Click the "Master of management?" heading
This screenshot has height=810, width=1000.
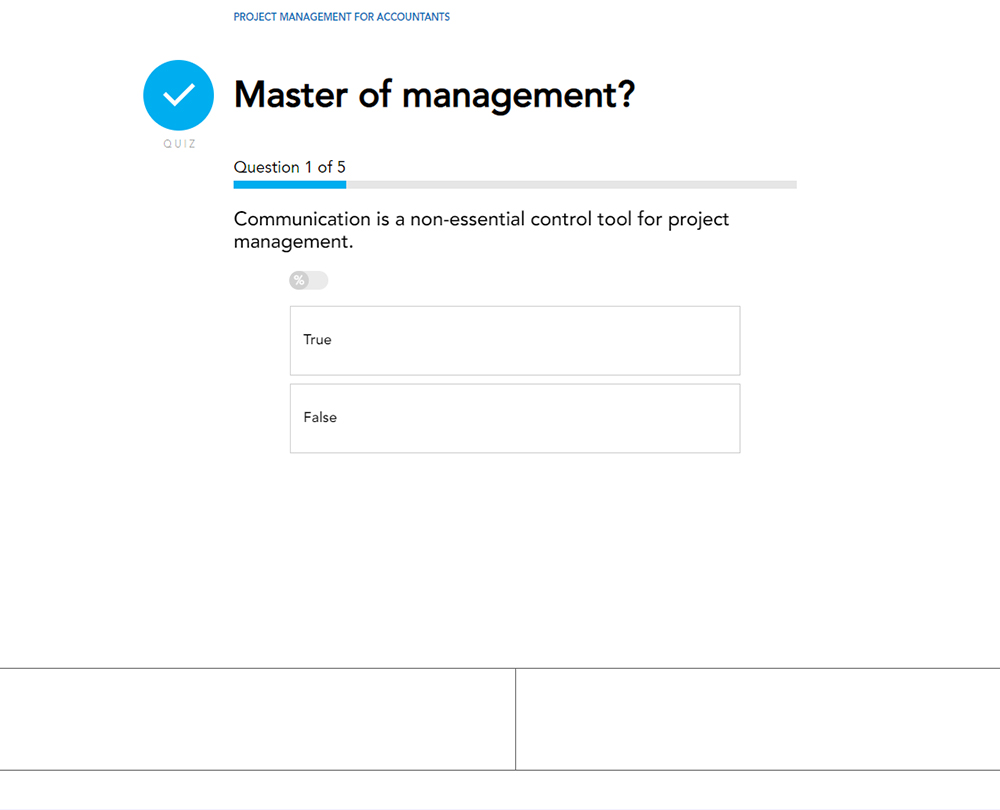(x=434, y=96)
